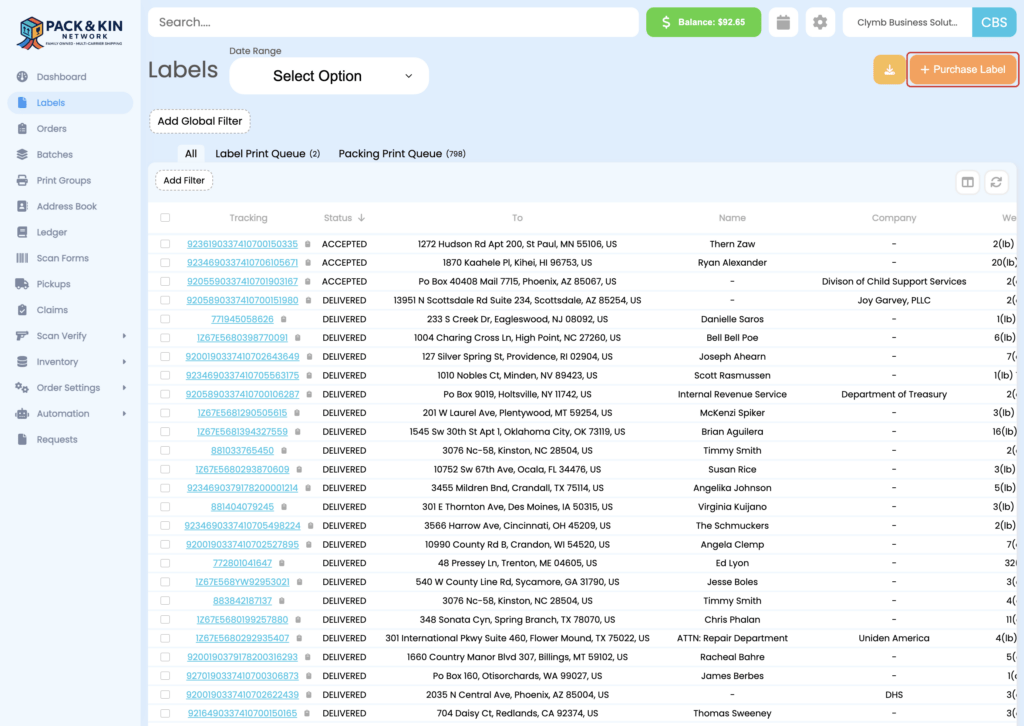This screenshot has width=1024, height=726.
Task: Click the Purchase Label button
Action: tap(962, 71)
